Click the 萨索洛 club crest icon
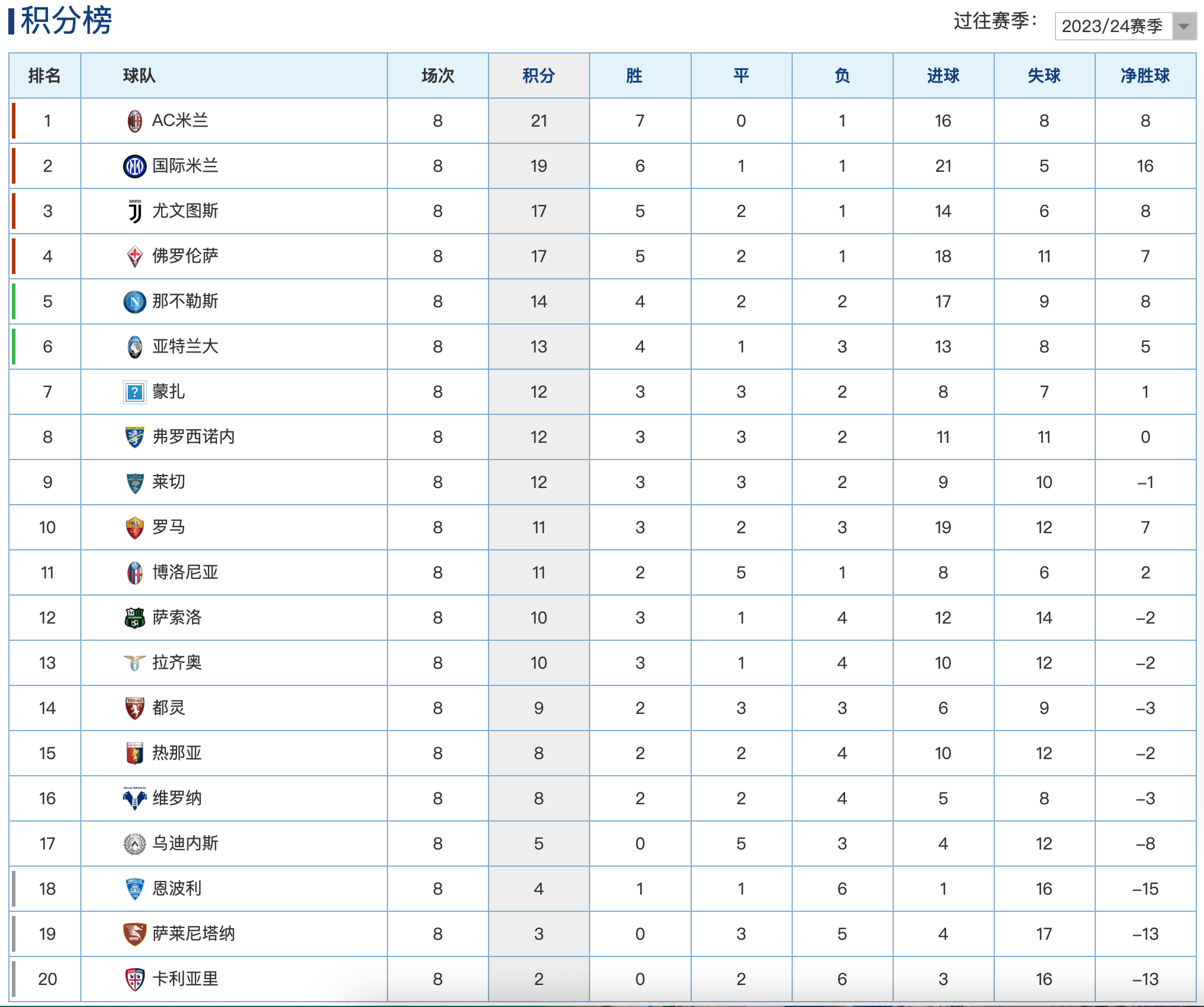 pos(135,618)
